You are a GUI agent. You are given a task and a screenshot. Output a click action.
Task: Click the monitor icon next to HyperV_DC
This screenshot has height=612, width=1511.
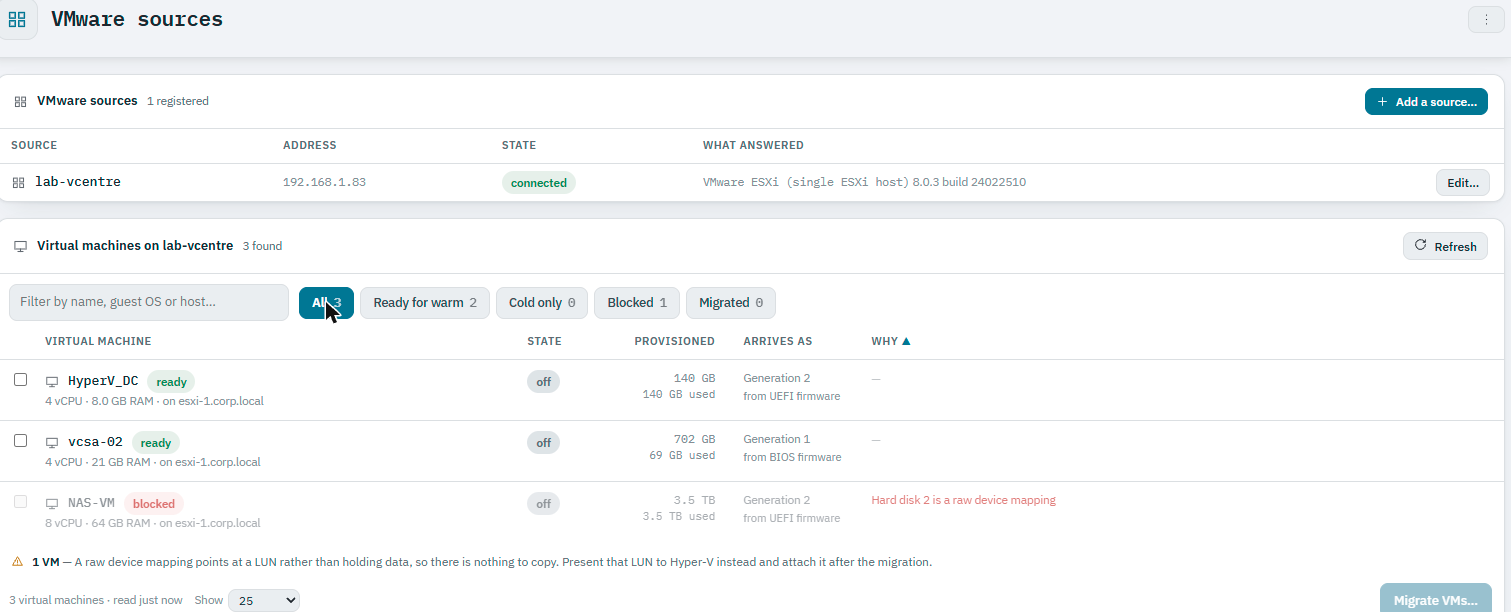coord(52,382)
